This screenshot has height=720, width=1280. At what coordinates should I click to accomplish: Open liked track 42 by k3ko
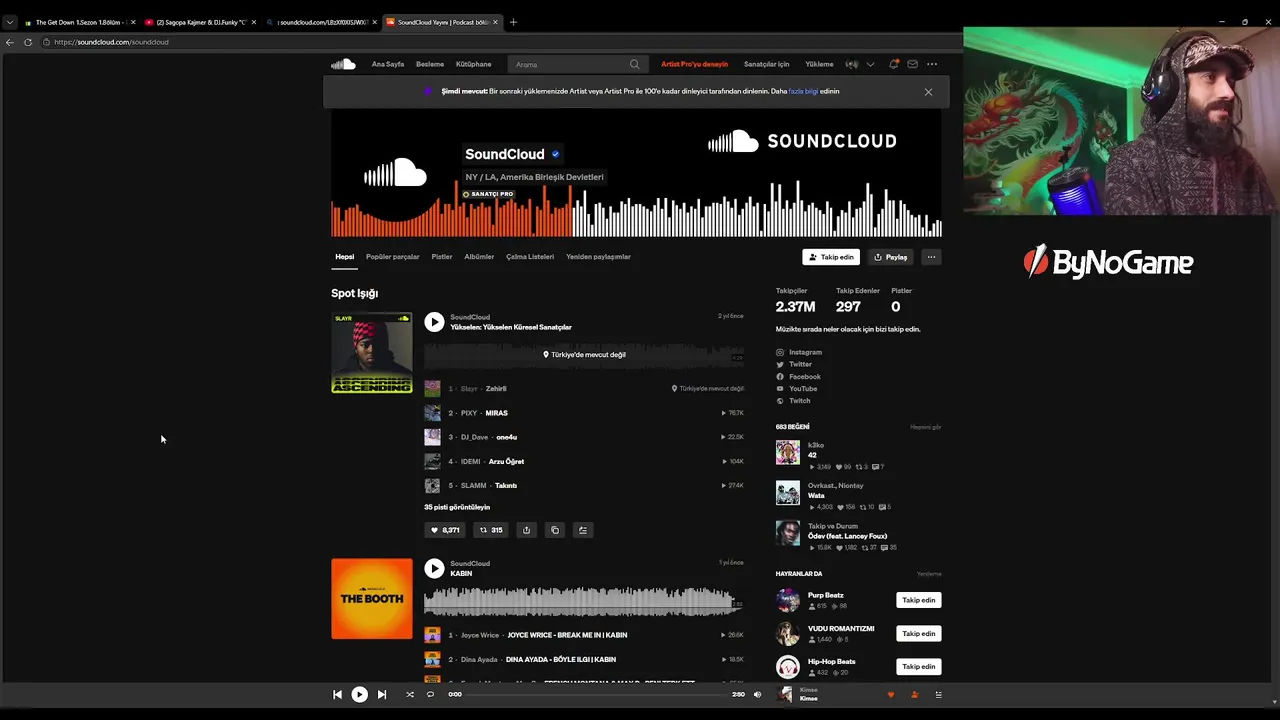(813, 455)
